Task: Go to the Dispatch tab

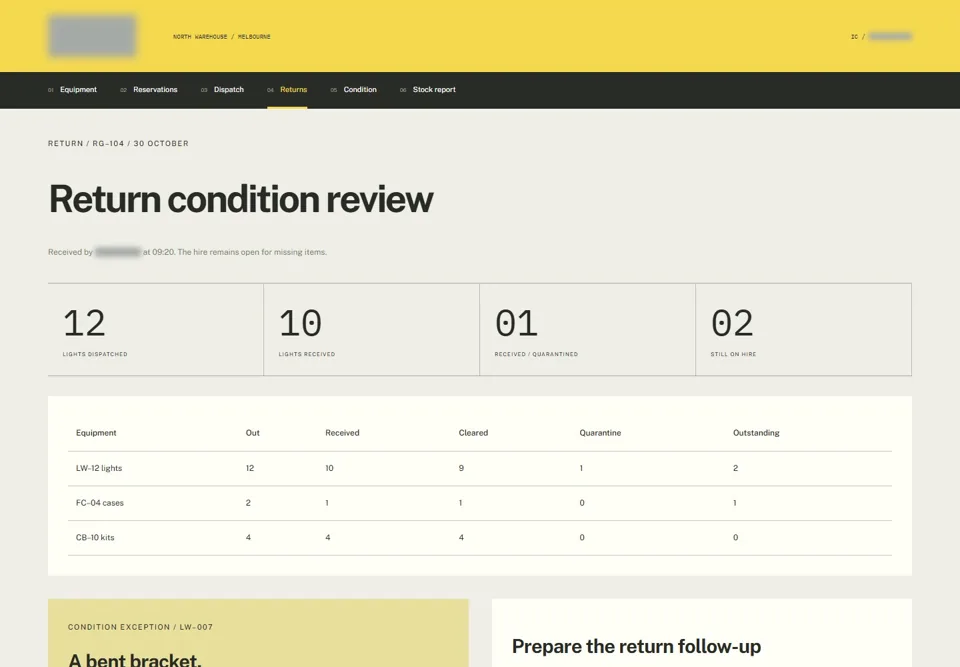Action: 222,89
